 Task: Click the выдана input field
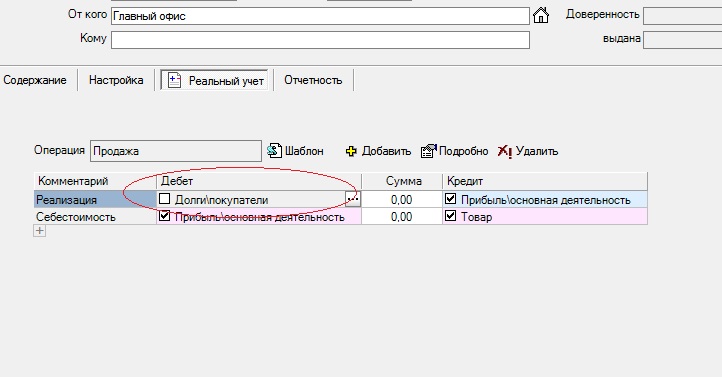(682, 40)
